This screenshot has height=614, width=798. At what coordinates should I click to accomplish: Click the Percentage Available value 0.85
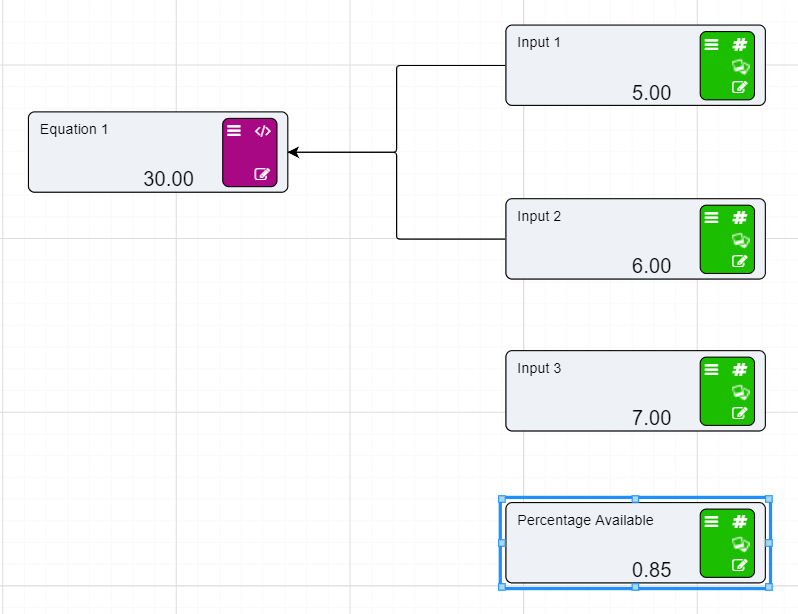(x=651, y=570)
